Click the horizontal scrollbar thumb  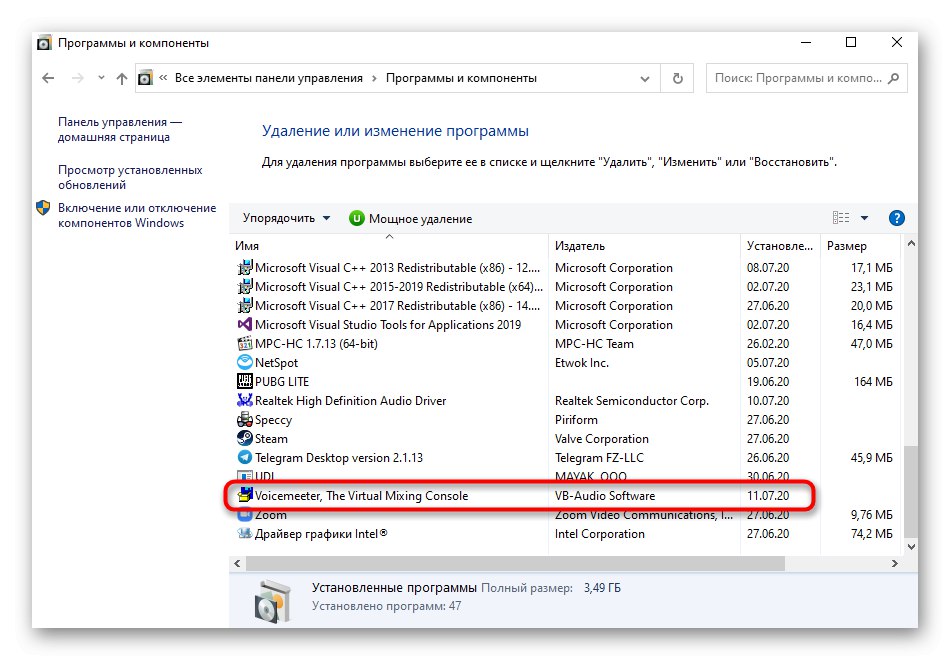pos(515,564)
